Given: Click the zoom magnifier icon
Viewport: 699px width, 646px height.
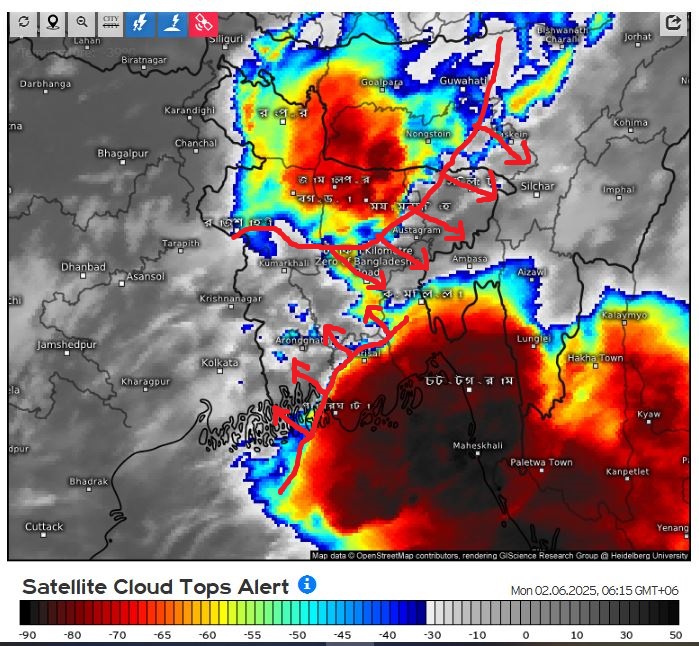Looking at the screenshot, I should coord(81,22).
